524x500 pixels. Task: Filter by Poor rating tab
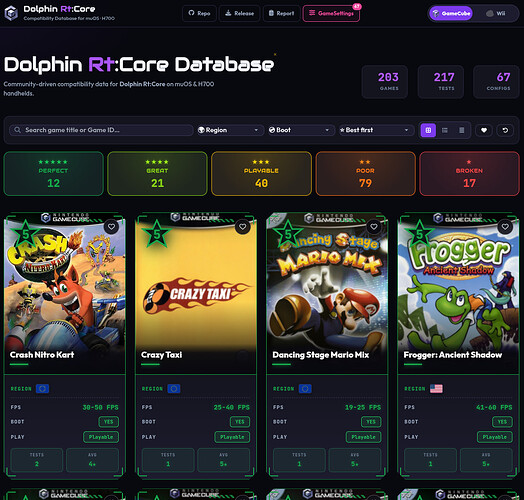coord(365,173)
